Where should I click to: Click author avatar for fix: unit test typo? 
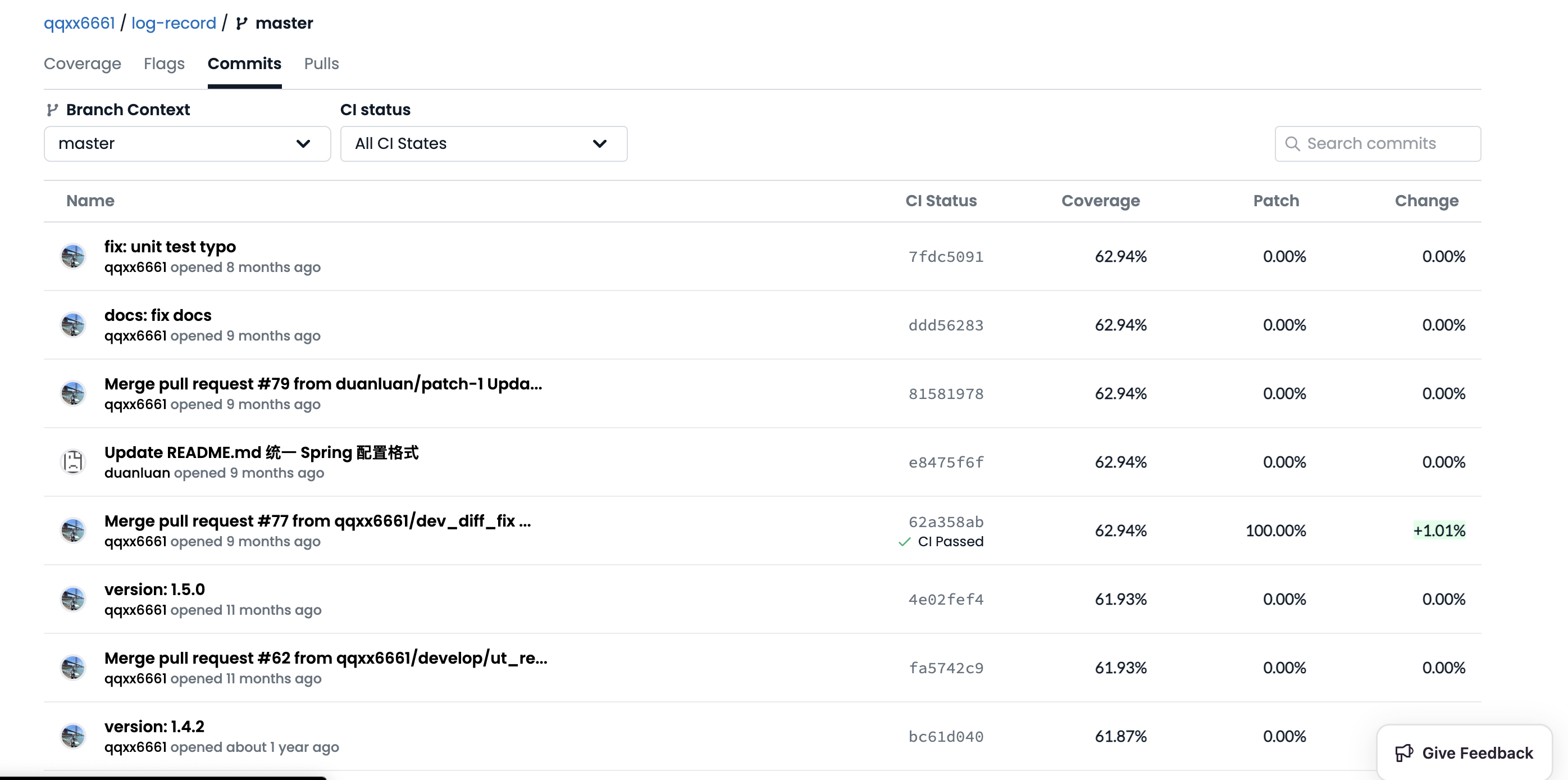(73, 256)
